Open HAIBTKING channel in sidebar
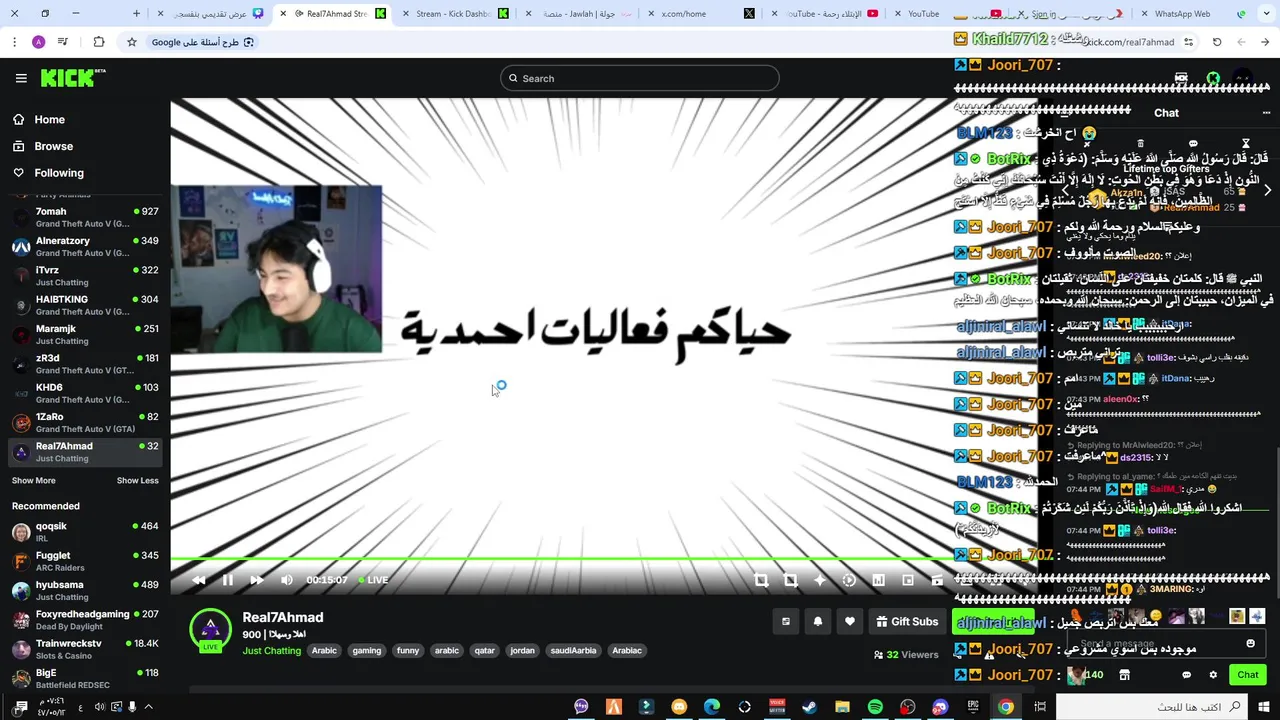This screenshot has height=720, width=1280. click(85, 305)
